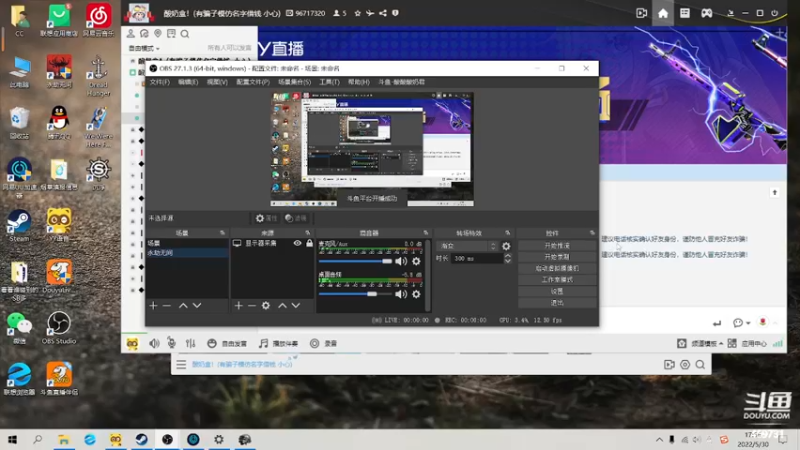Open source properties gear in sources panel
This screenshot has width=800, height=450.
(266, 305)
